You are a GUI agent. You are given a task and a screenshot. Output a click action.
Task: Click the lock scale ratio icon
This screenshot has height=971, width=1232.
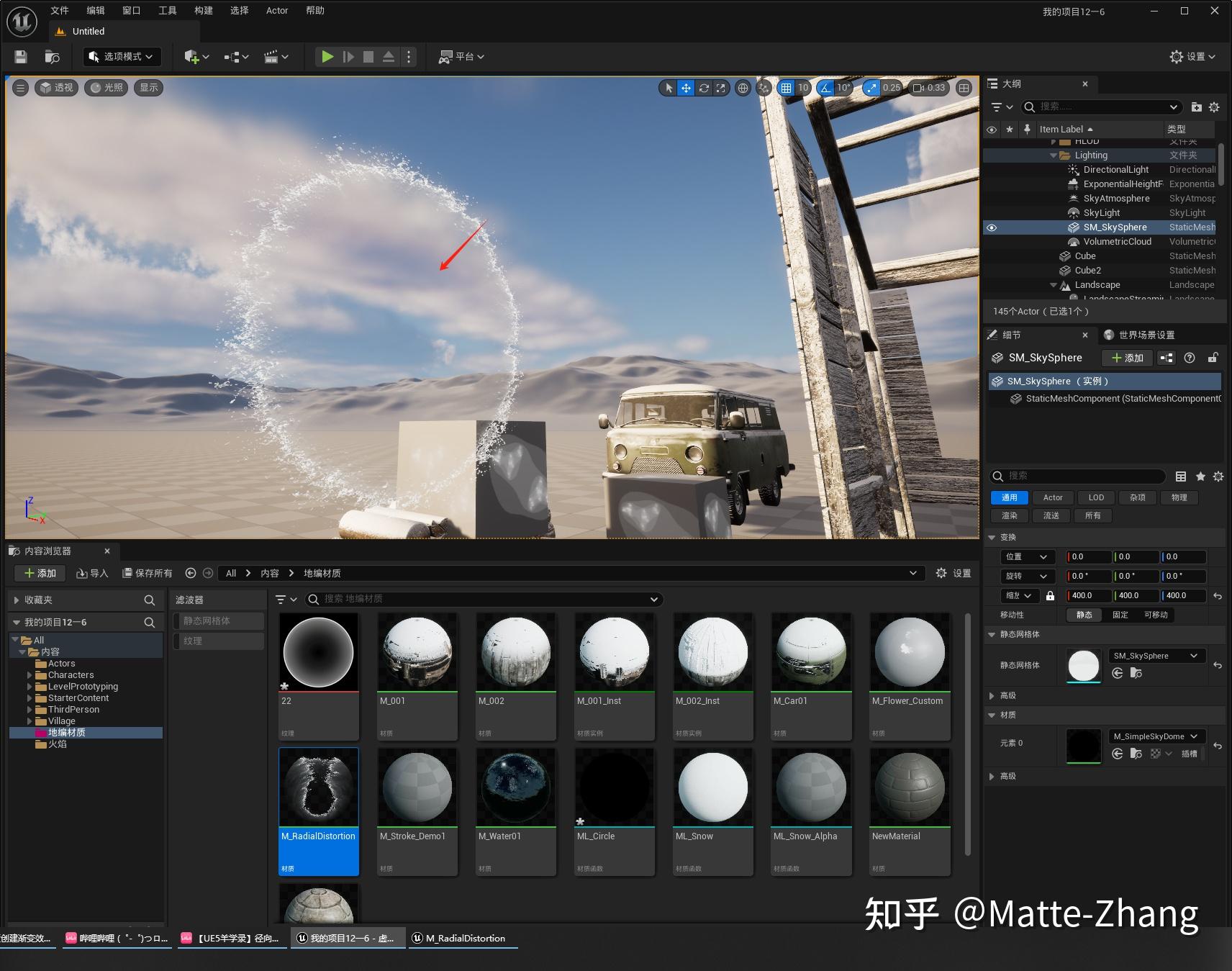pos(1050,595)
